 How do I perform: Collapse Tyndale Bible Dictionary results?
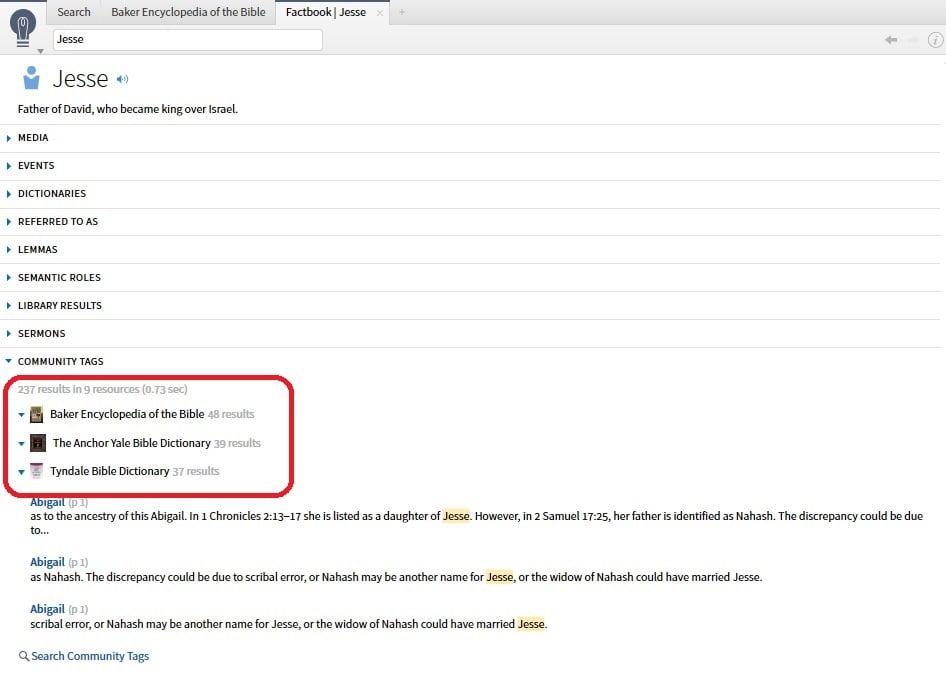coord(21,472)
